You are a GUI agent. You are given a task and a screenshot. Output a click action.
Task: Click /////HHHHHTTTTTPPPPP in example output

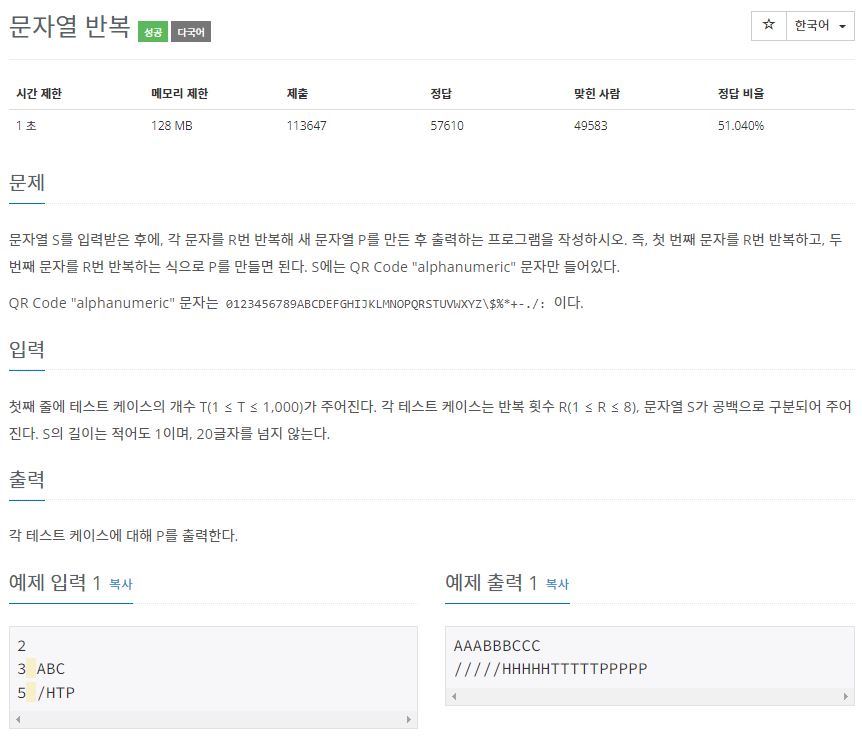tap(551, 669)
